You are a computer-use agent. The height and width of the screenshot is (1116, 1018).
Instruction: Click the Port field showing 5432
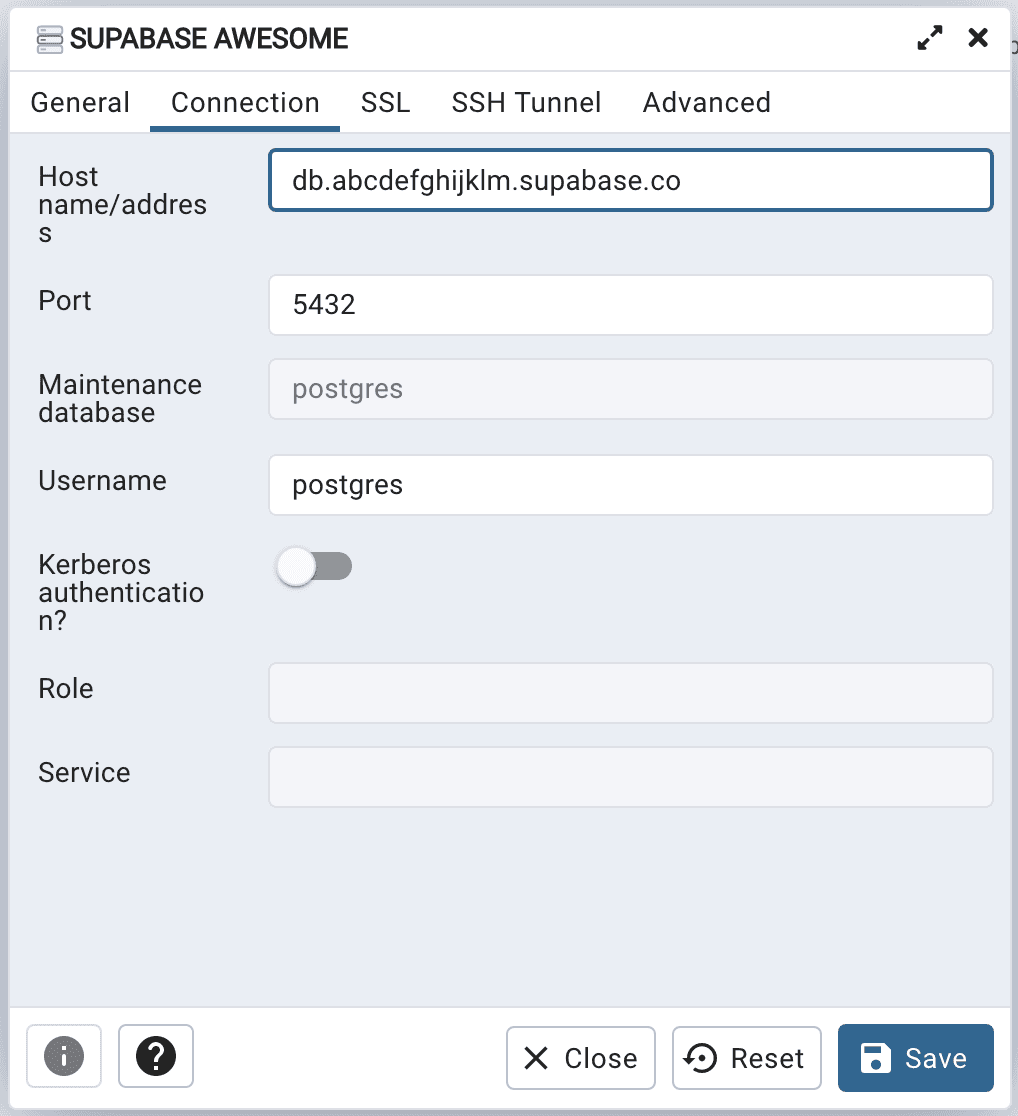coord(631,305)
